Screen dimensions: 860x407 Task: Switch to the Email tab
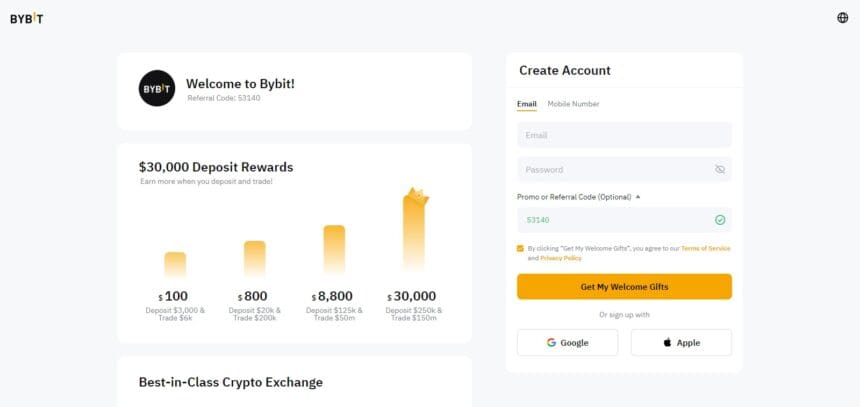pos(527,104)
